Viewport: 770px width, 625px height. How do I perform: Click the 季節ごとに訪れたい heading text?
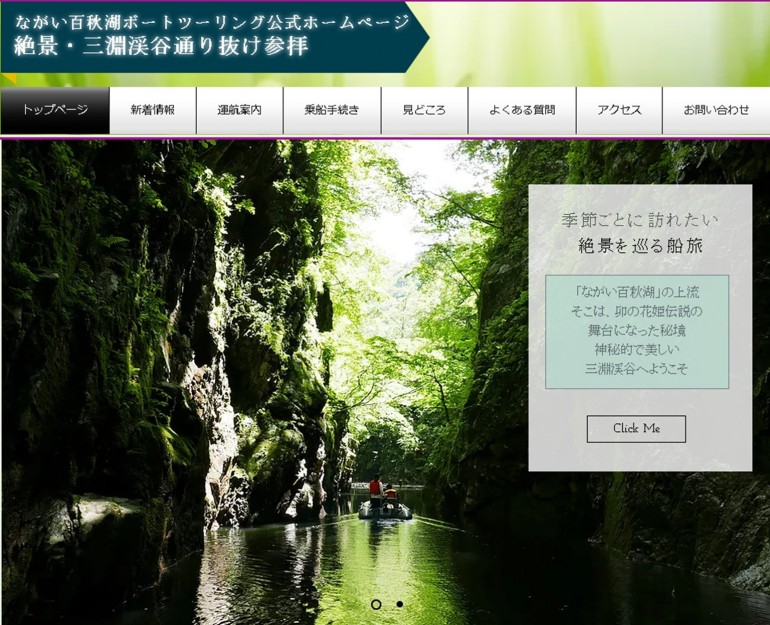tap(640, 220)
